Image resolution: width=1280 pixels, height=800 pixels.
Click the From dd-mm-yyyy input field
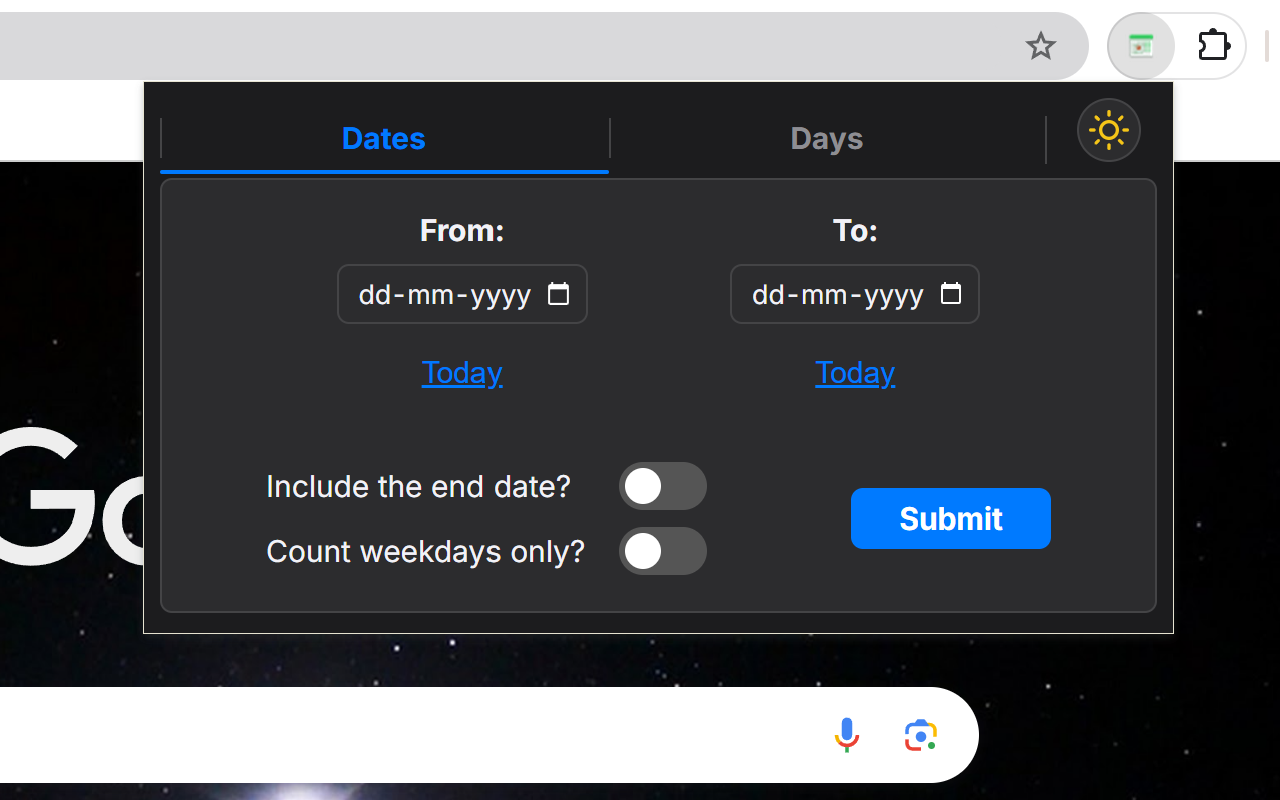[x=445, y=293]
